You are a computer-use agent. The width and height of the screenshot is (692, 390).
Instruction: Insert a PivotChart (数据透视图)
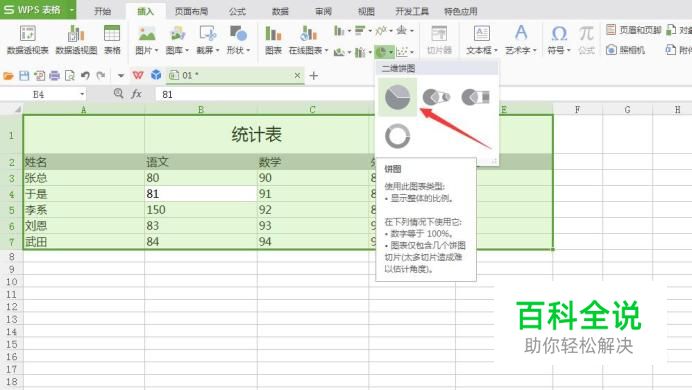tap(76, 40)
